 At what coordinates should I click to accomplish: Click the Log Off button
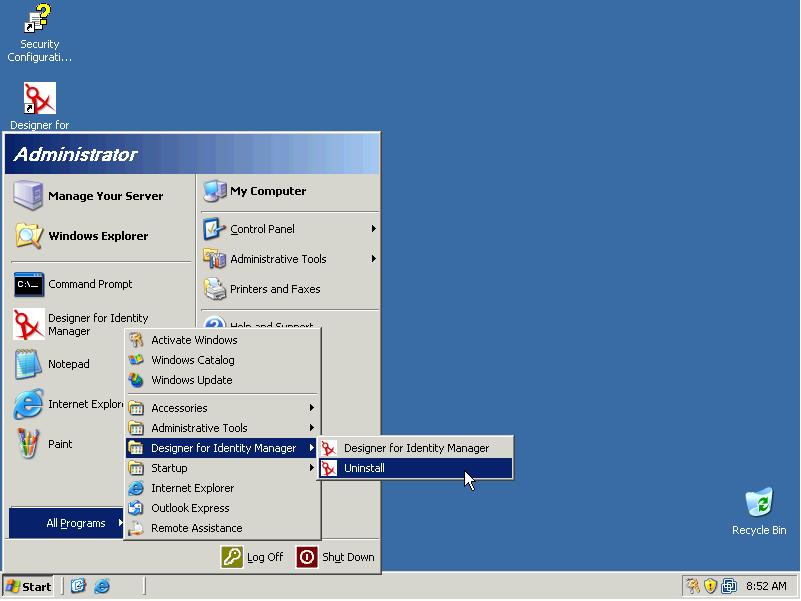[252, 557]
